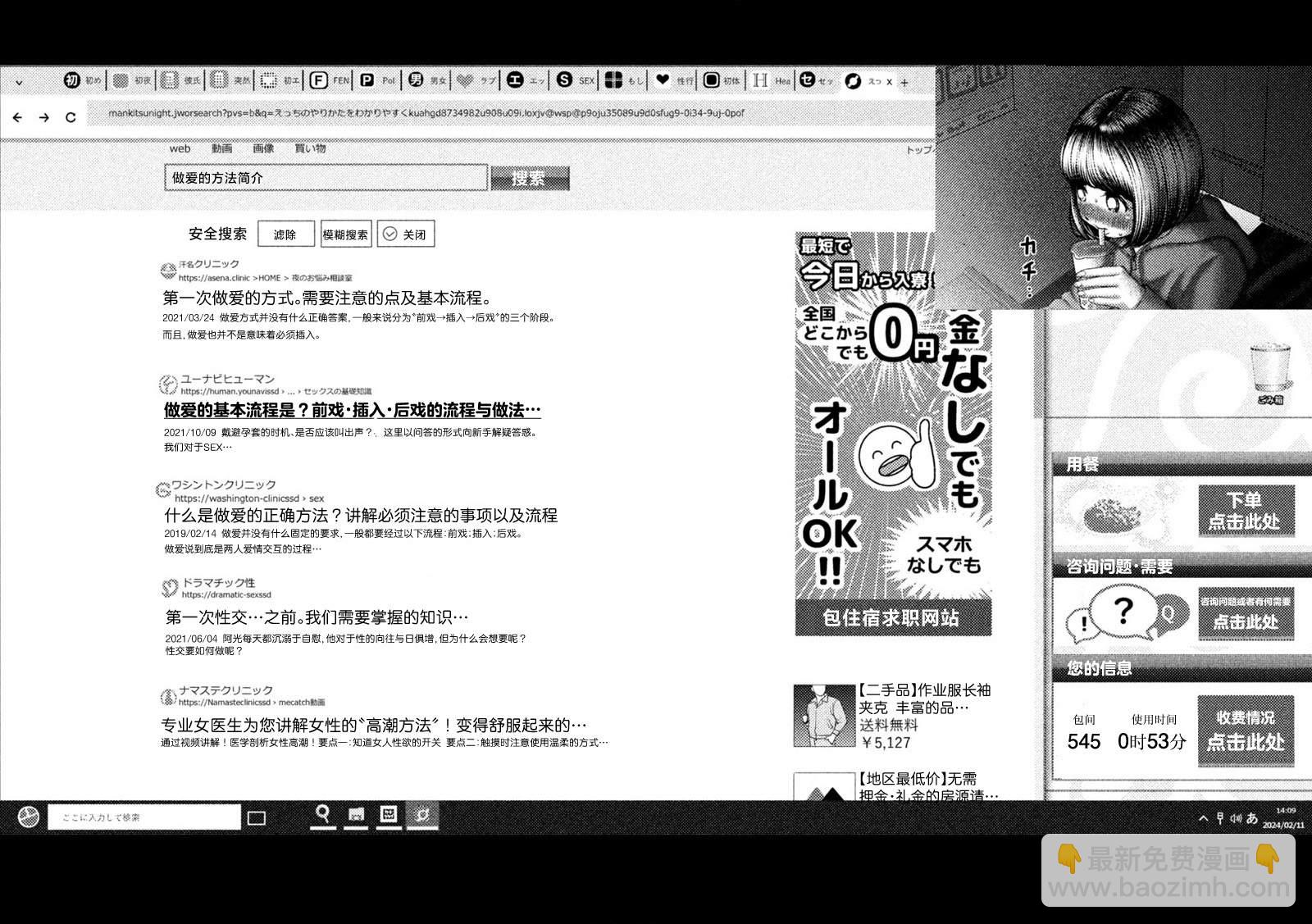Switch to the 画像 search category

[x=263, y=148]
